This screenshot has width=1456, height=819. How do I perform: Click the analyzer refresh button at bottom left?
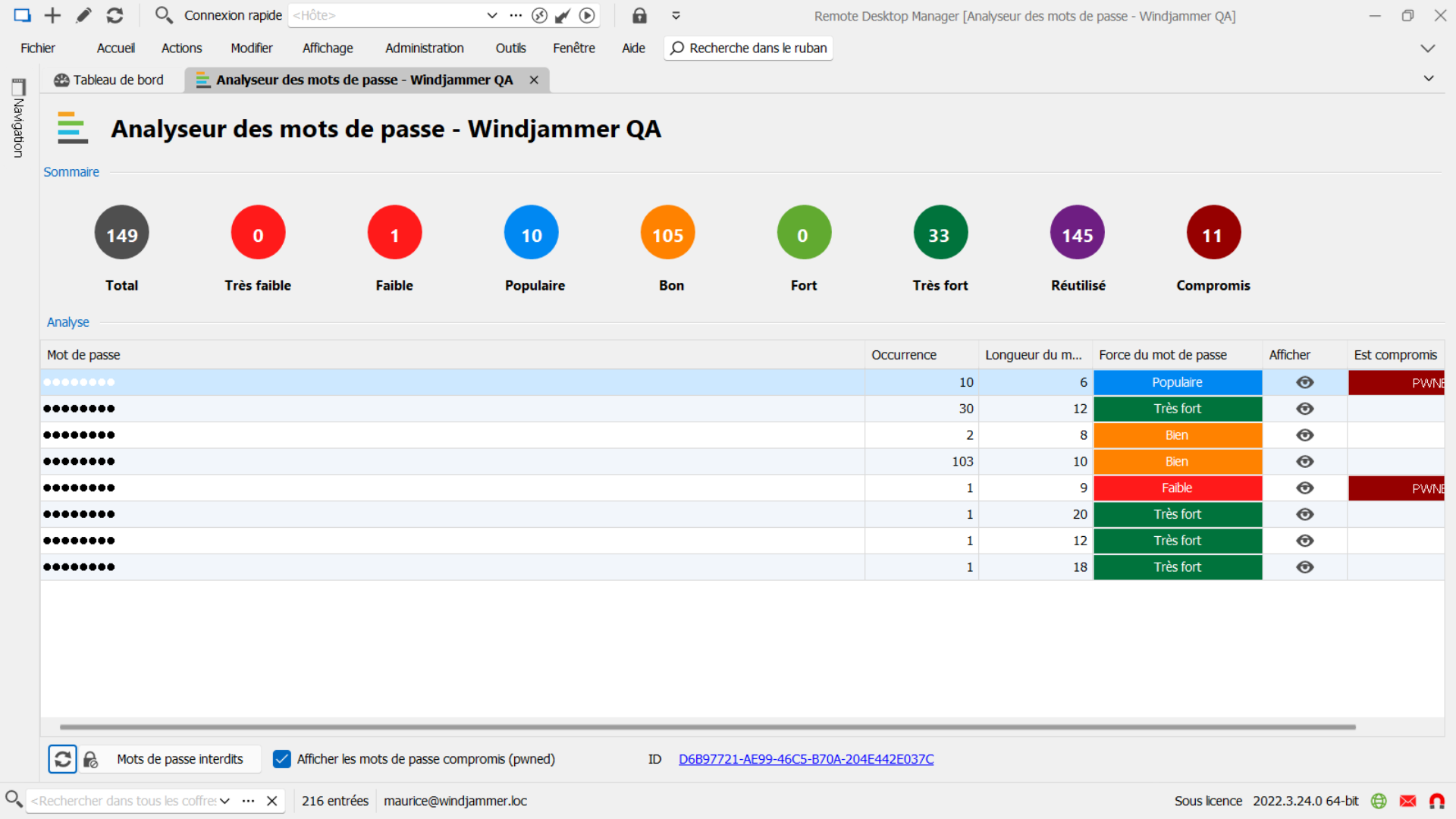point(63,759)
